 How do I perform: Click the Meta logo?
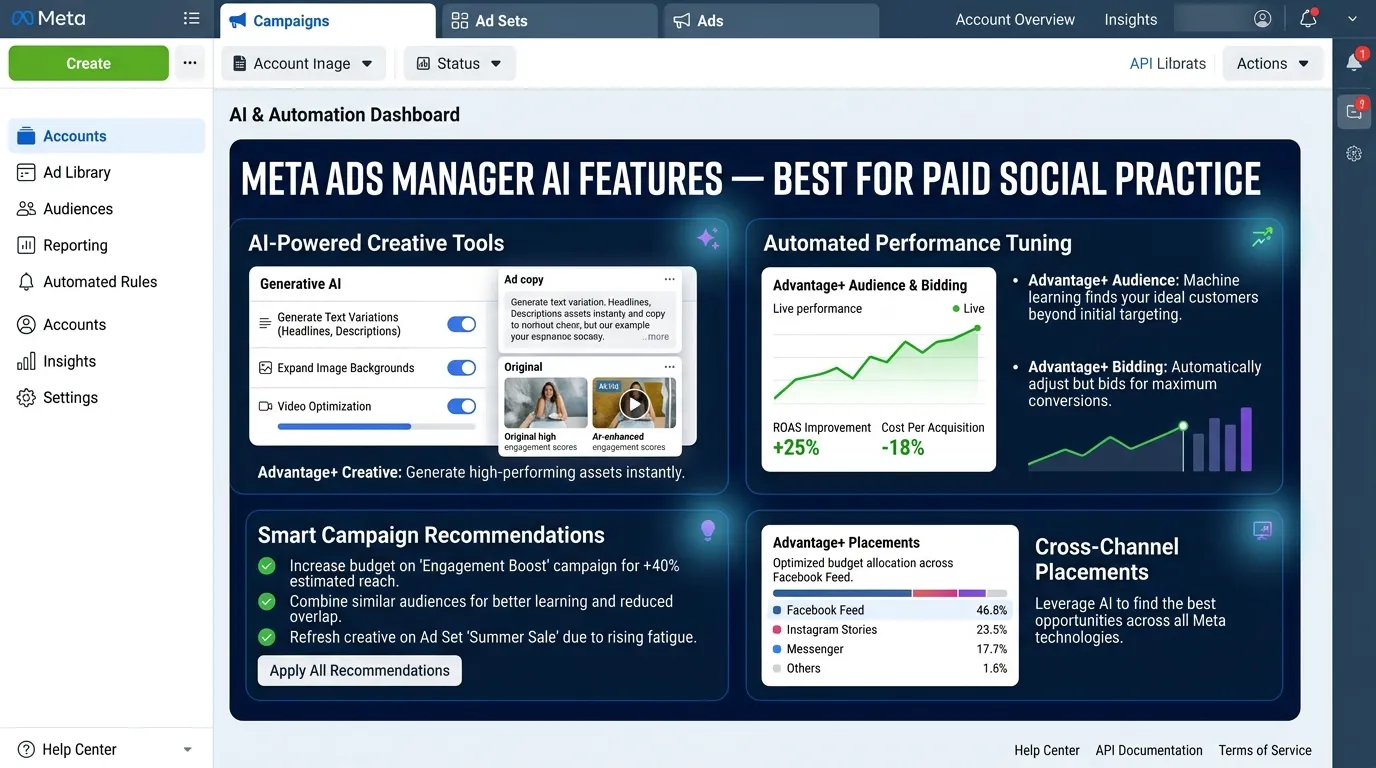click(x=48, y=19)
